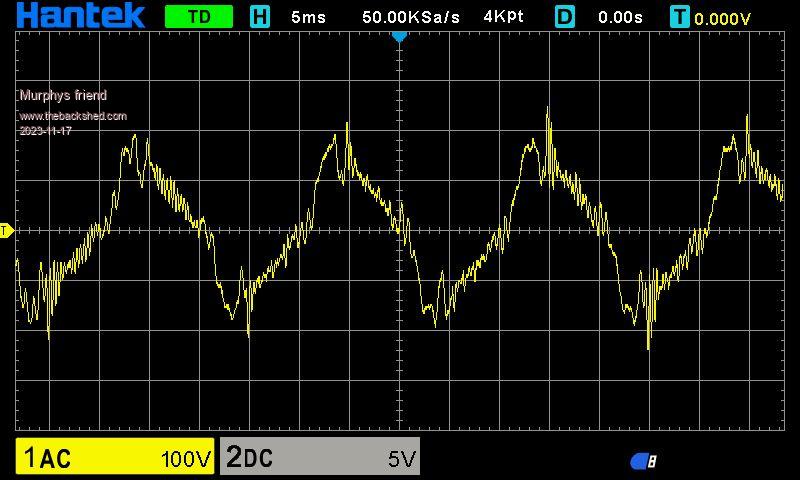Click the green TD trigger status indicator
This screenshot has height=480, width=800.
click(x=198, y=17)
